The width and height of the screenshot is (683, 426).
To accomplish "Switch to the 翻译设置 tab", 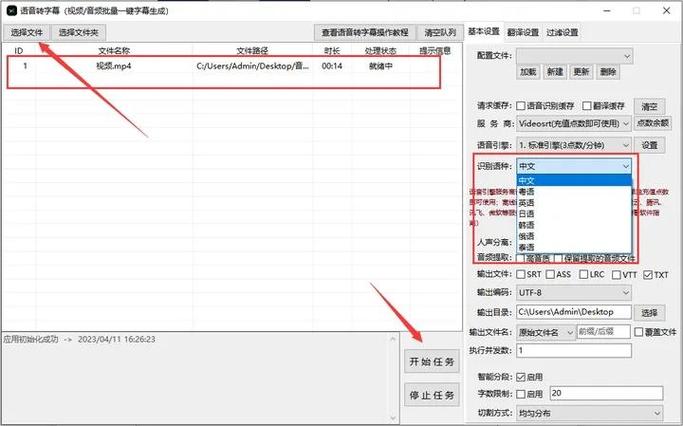I will (523, 33).
